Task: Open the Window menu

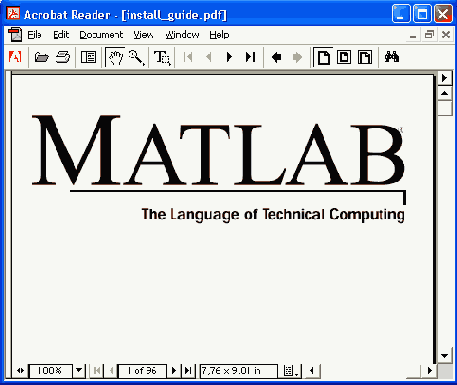Action: 182,35
